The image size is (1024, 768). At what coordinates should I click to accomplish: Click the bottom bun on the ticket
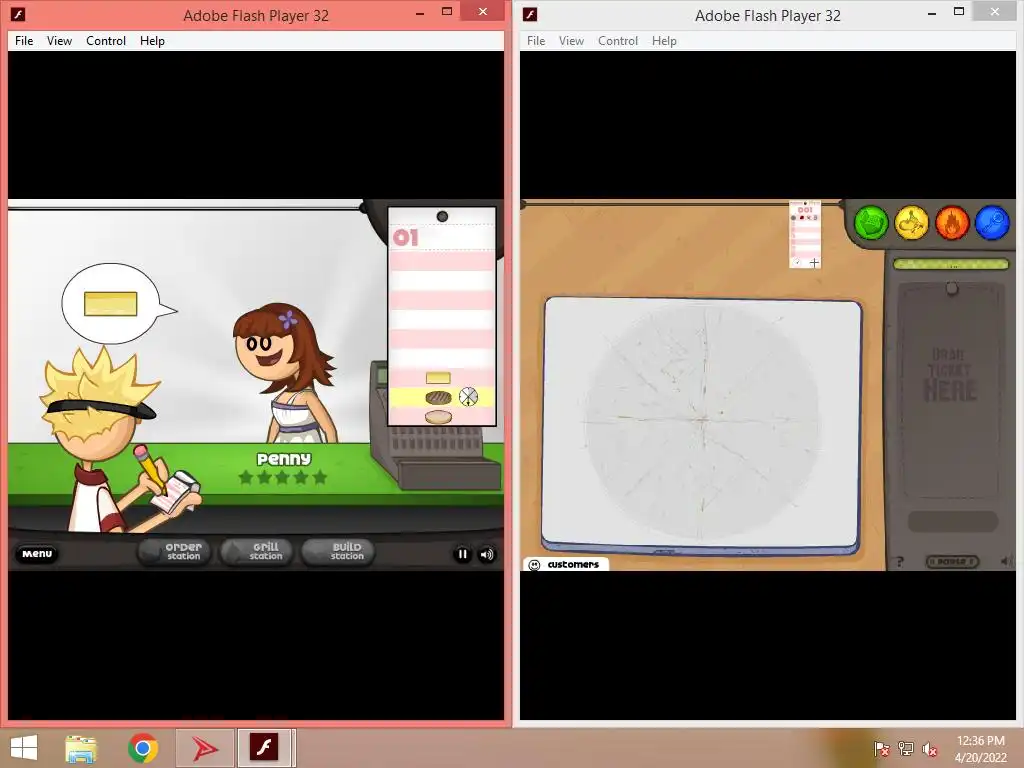pyautogui.click(x=438, y=417)
